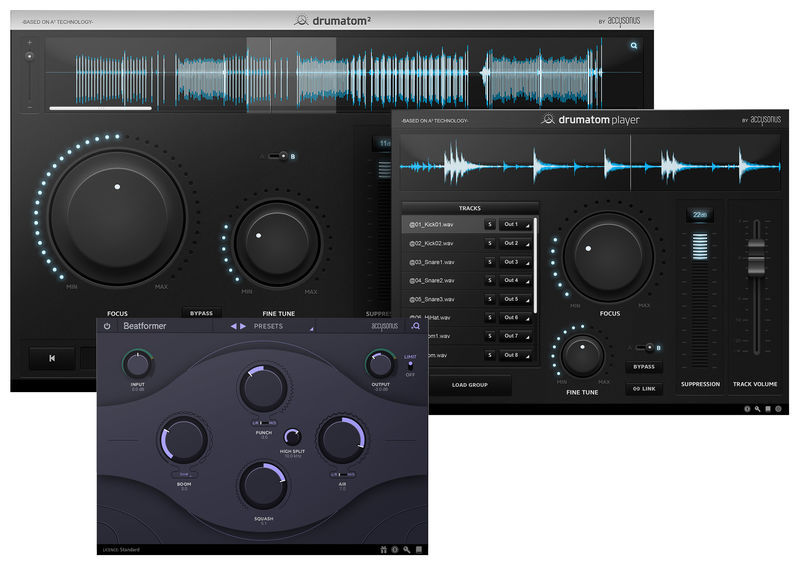Click the drumatom player waveform display
Image resolution: width=800 pixels, height=566 pixels.
point(590,163)
